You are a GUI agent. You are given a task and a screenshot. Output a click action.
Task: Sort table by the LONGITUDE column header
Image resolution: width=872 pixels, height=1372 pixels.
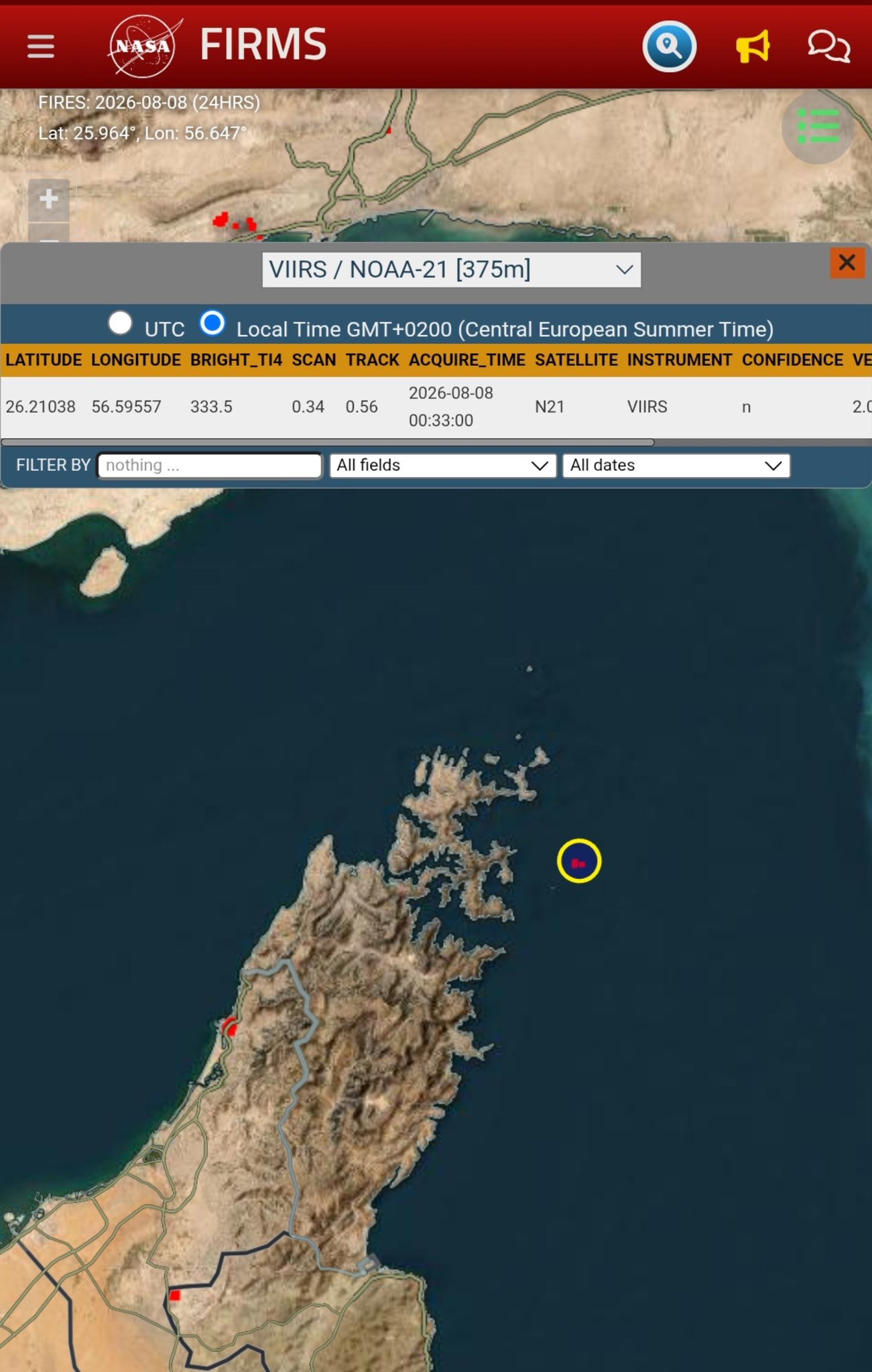(x=136, y=360)
